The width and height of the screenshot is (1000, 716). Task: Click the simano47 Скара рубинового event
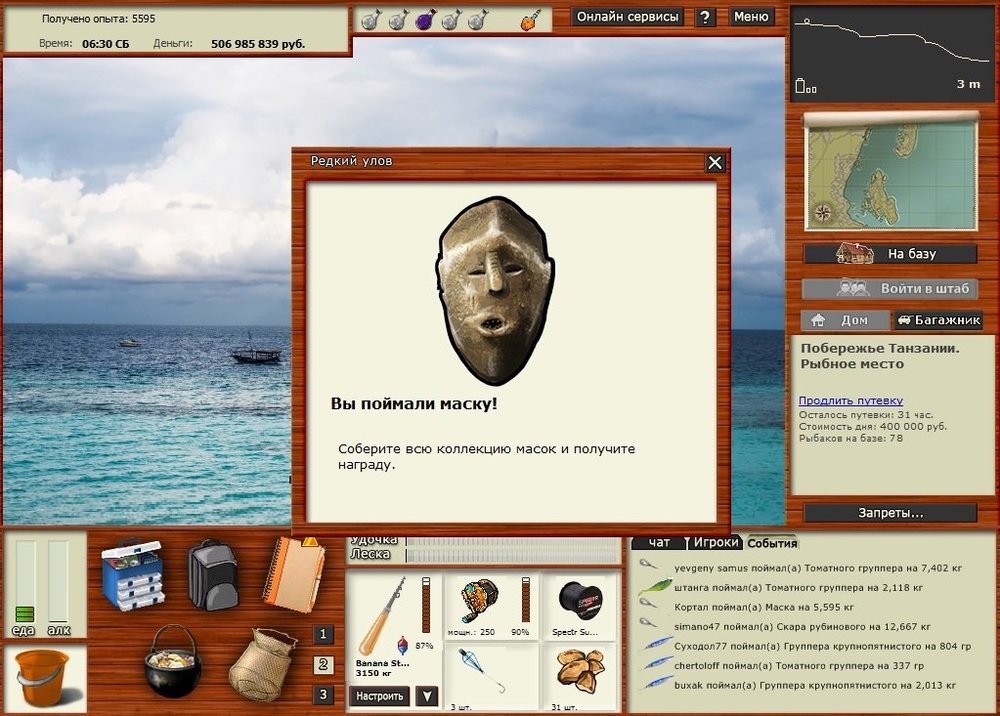point(802,627)
